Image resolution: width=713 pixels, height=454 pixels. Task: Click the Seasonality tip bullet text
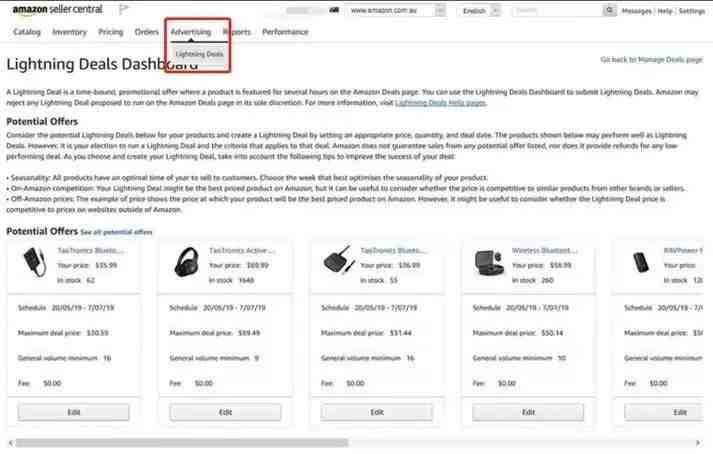(x=247, y=177)
